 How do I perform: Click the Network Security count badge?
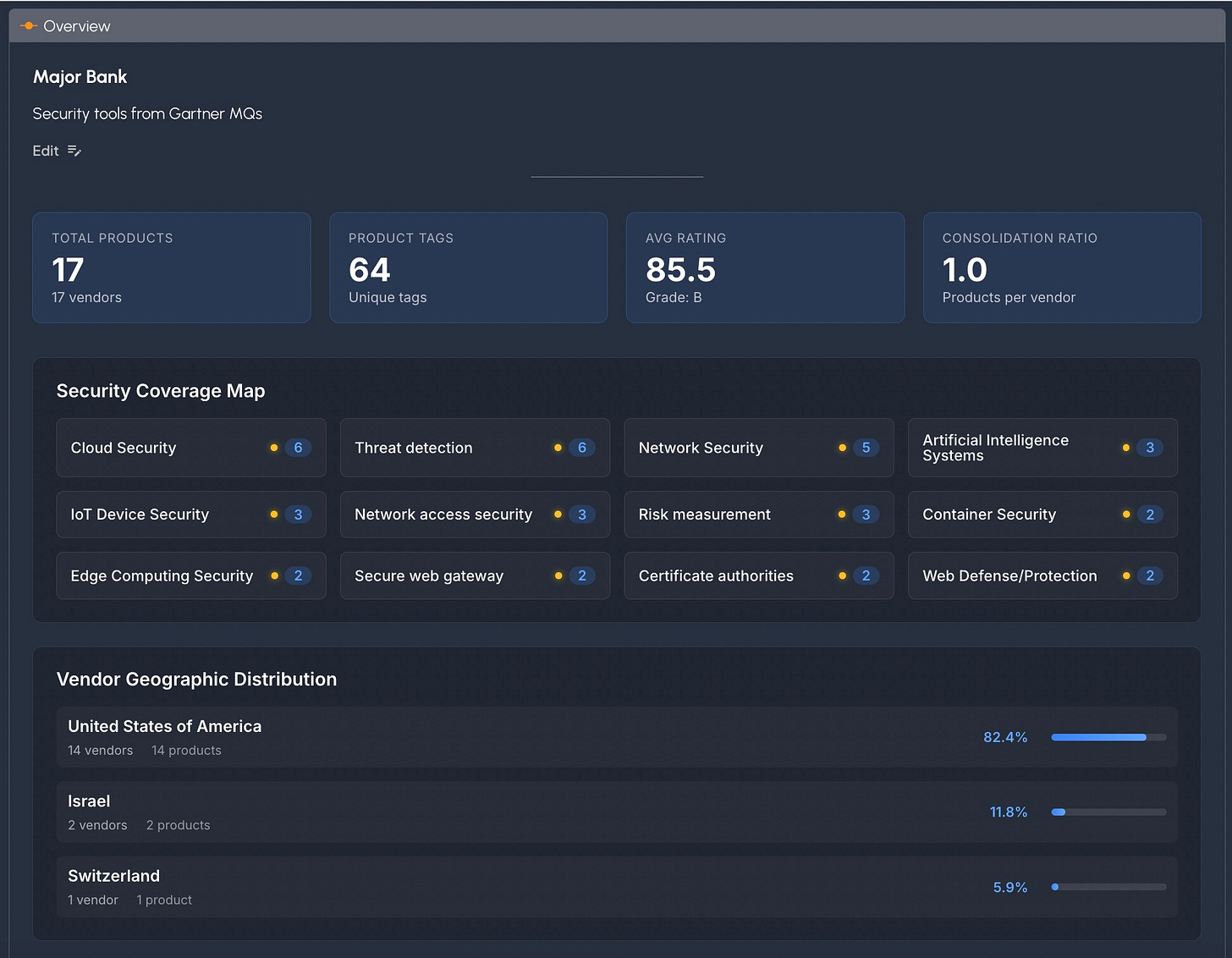(866, 448)
